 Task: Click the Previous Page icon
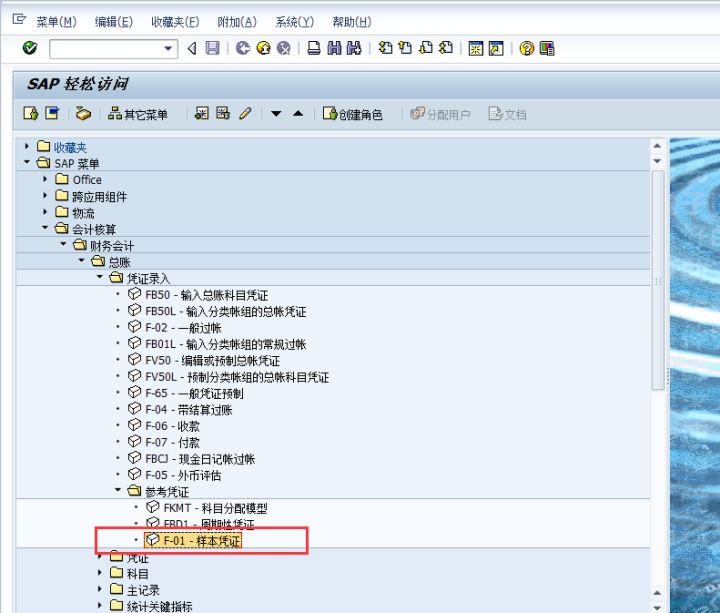405,48
